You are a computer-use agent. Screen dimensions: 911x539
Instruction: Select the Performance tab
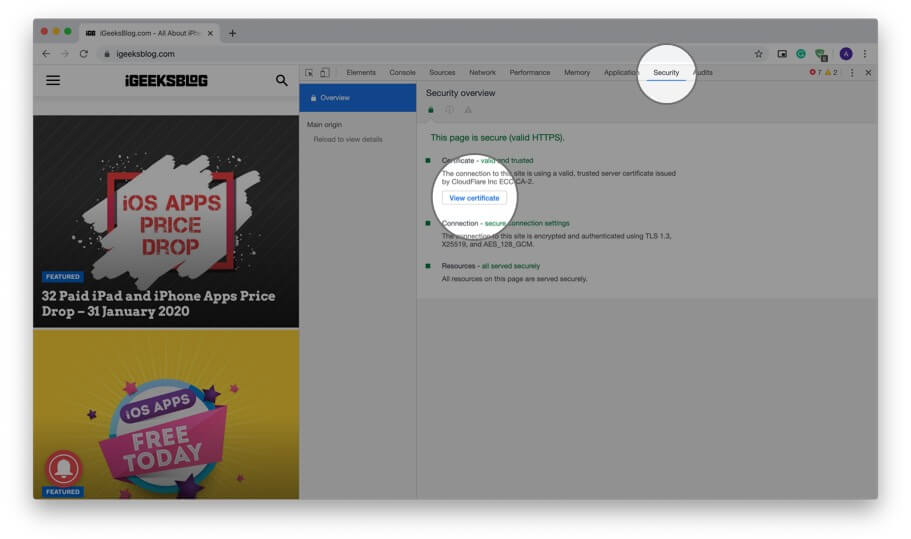tap(529, 73)
